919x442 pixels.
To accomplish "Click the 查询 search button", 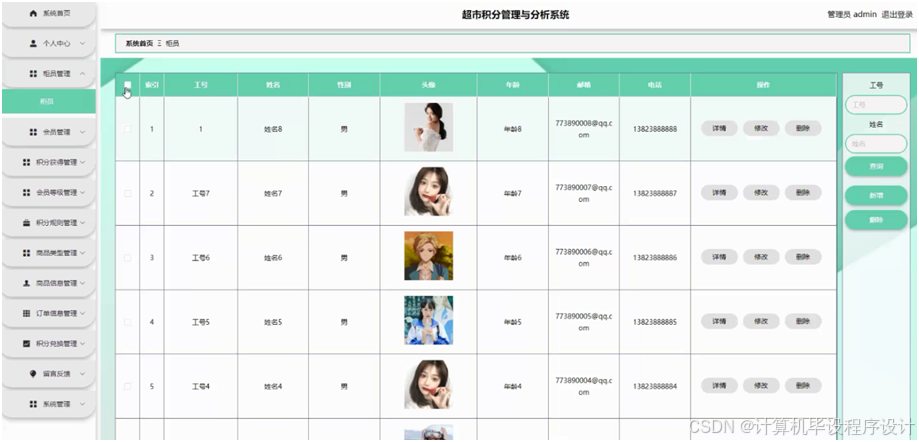I will (x=876, y=166).
